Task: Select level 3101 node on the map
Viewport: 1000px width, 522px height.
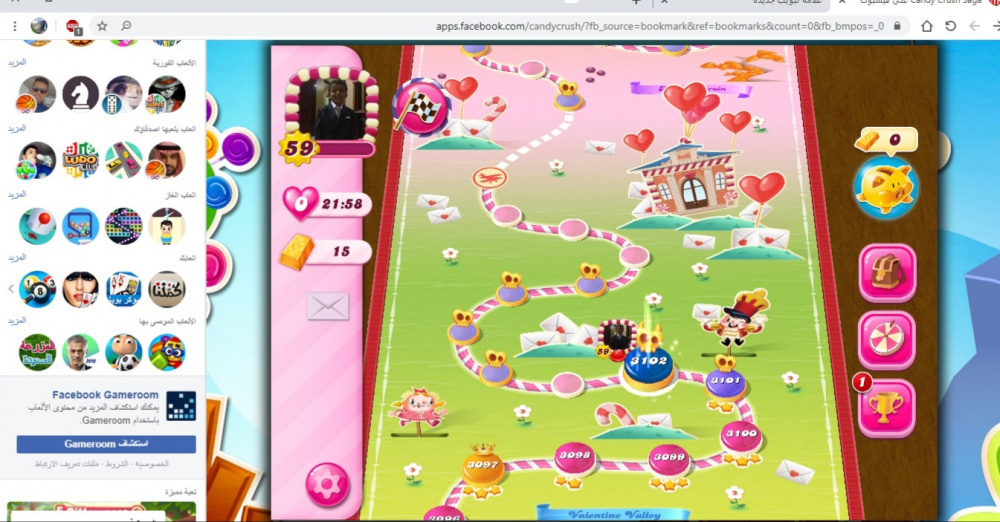Action: coord(725,383)
